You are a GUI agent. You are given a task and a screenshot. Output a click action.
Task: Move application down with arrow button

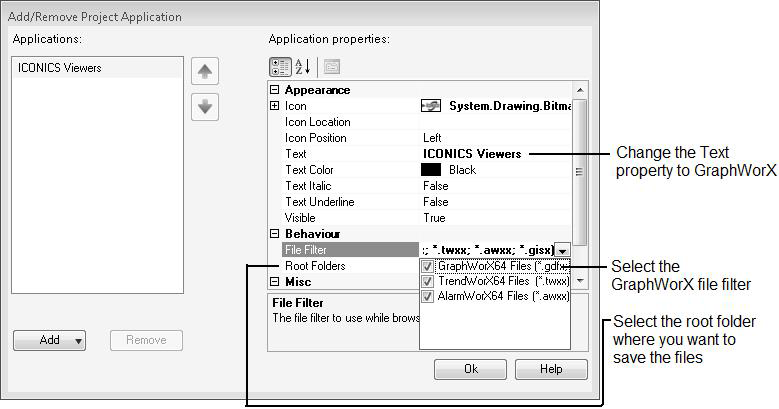205,107
